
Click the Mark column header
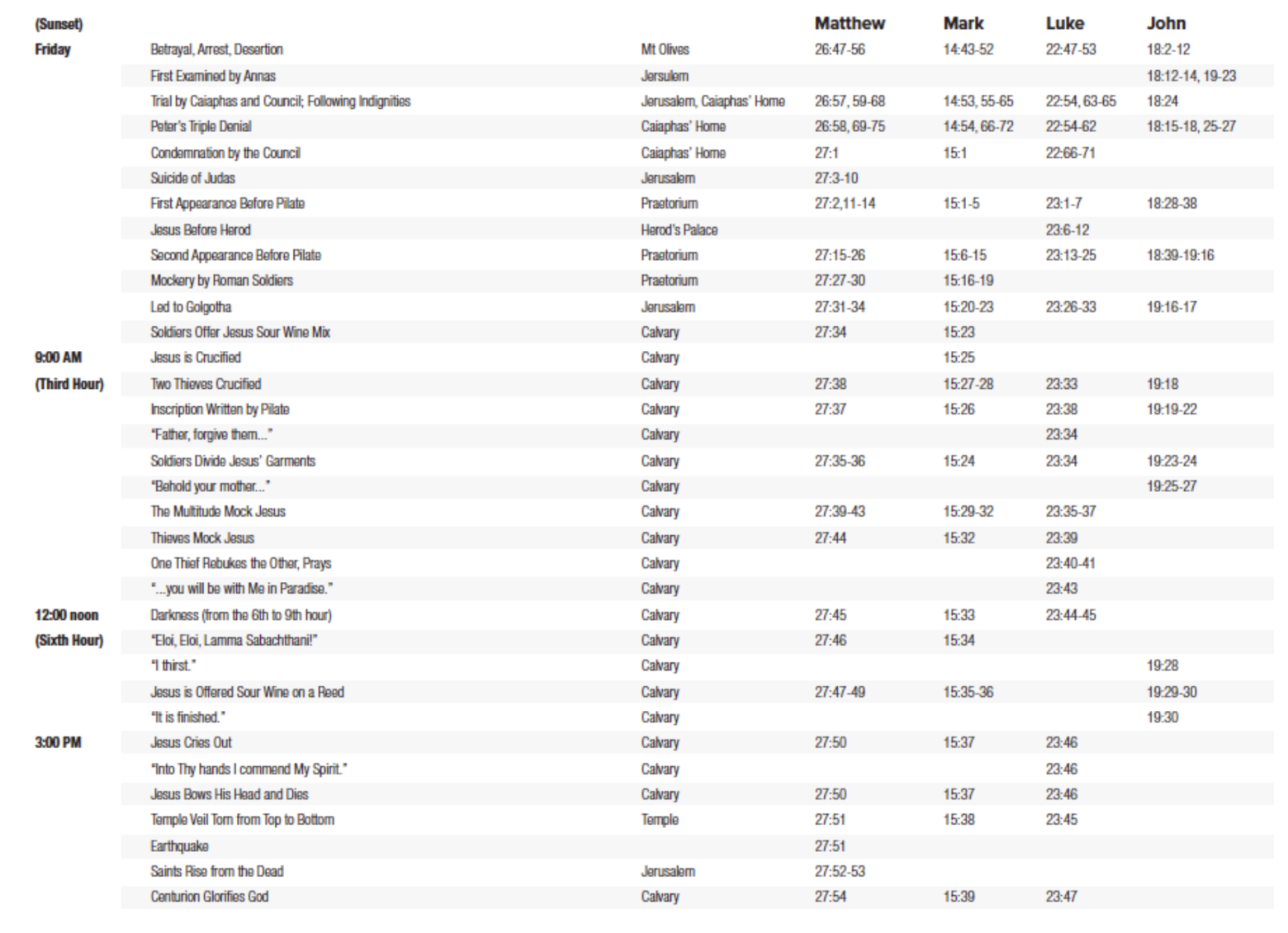tap(963, 23)
